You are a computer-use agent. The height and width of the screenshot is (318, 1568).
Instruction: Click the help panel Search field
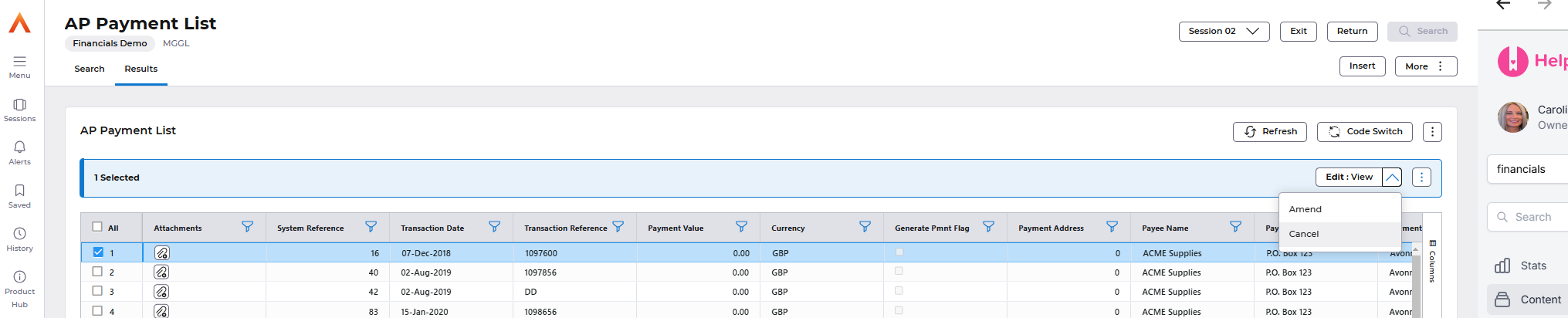coord(1527,217)
